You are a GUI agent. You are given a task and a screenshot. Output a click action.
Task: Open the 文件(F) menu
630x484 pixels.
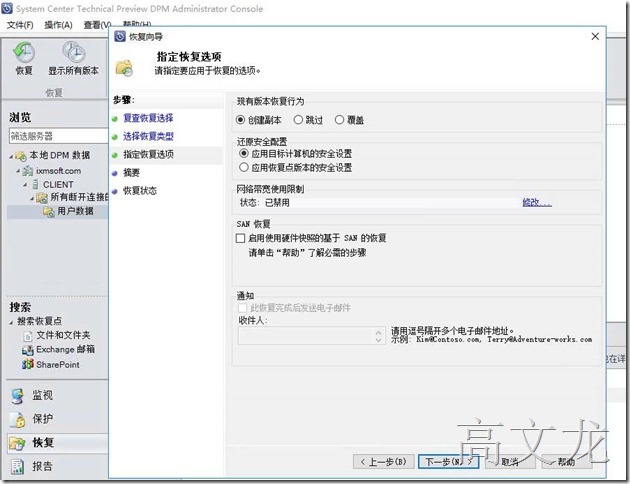pyautogui.click(x=20, y=25)
